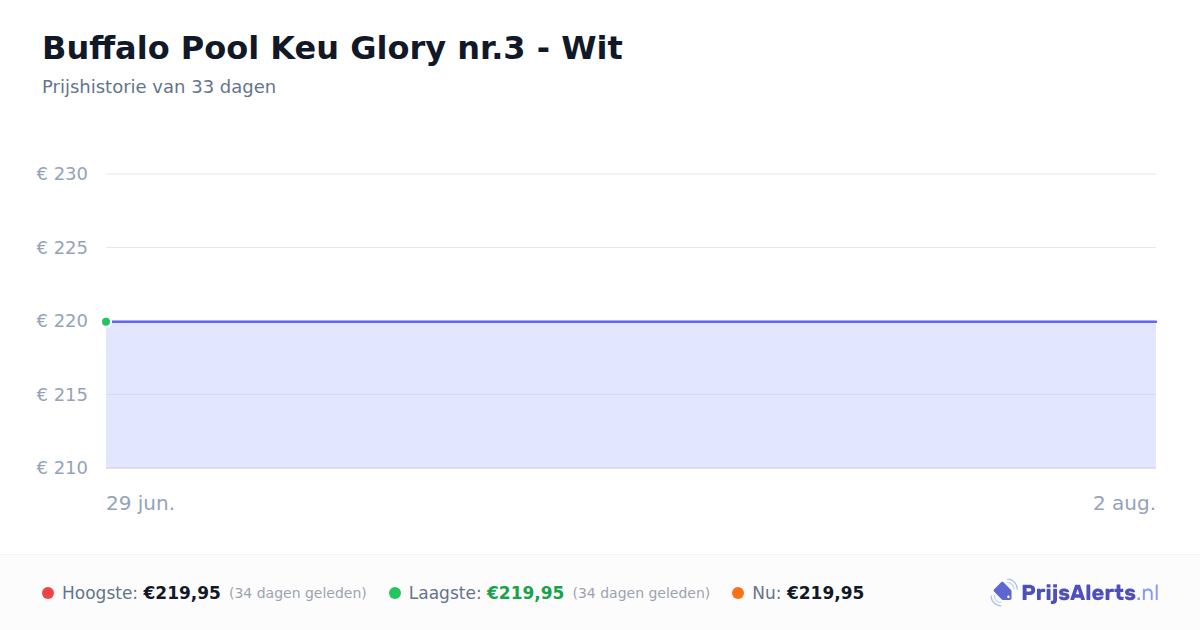The width and height of the screenshot is (1200, 630).
Task: Click the € 225 axis label
Action: (x=62, y=247)
